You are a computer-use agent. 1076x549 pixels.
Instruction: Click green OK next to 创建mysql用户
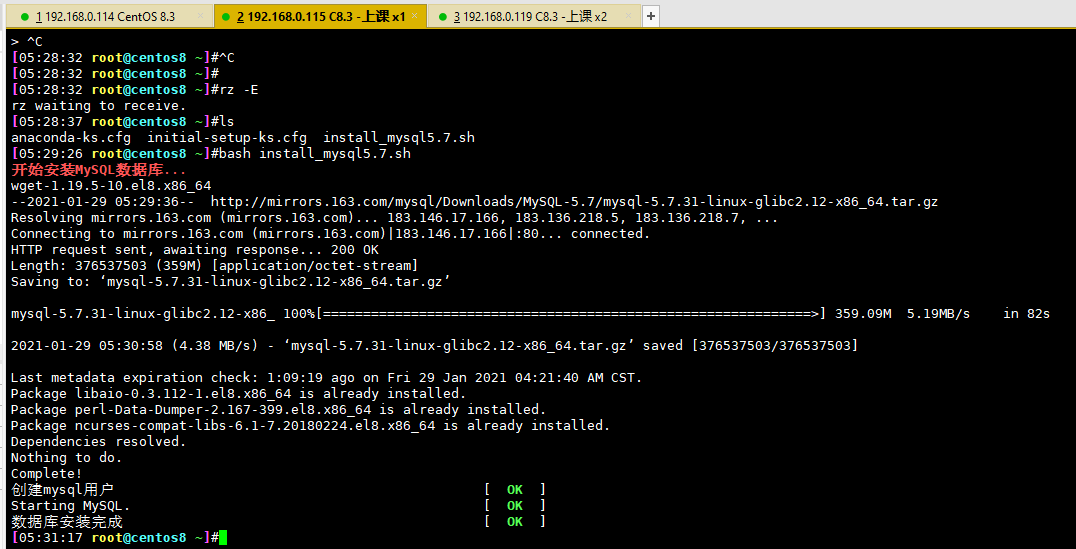click(x=515, y=489)
